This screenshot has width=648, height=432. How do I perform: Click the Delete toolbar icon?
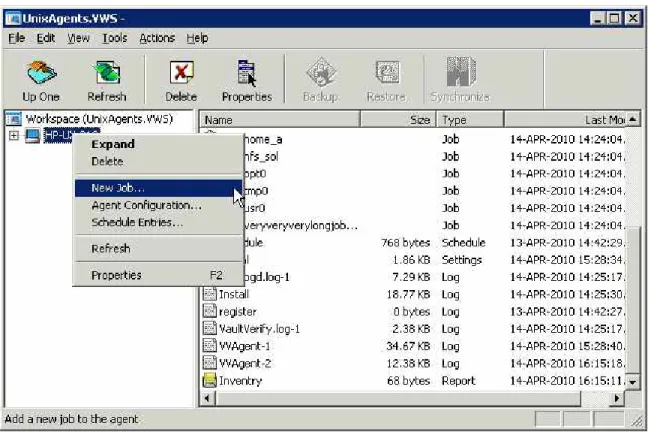tap(181, 72)
